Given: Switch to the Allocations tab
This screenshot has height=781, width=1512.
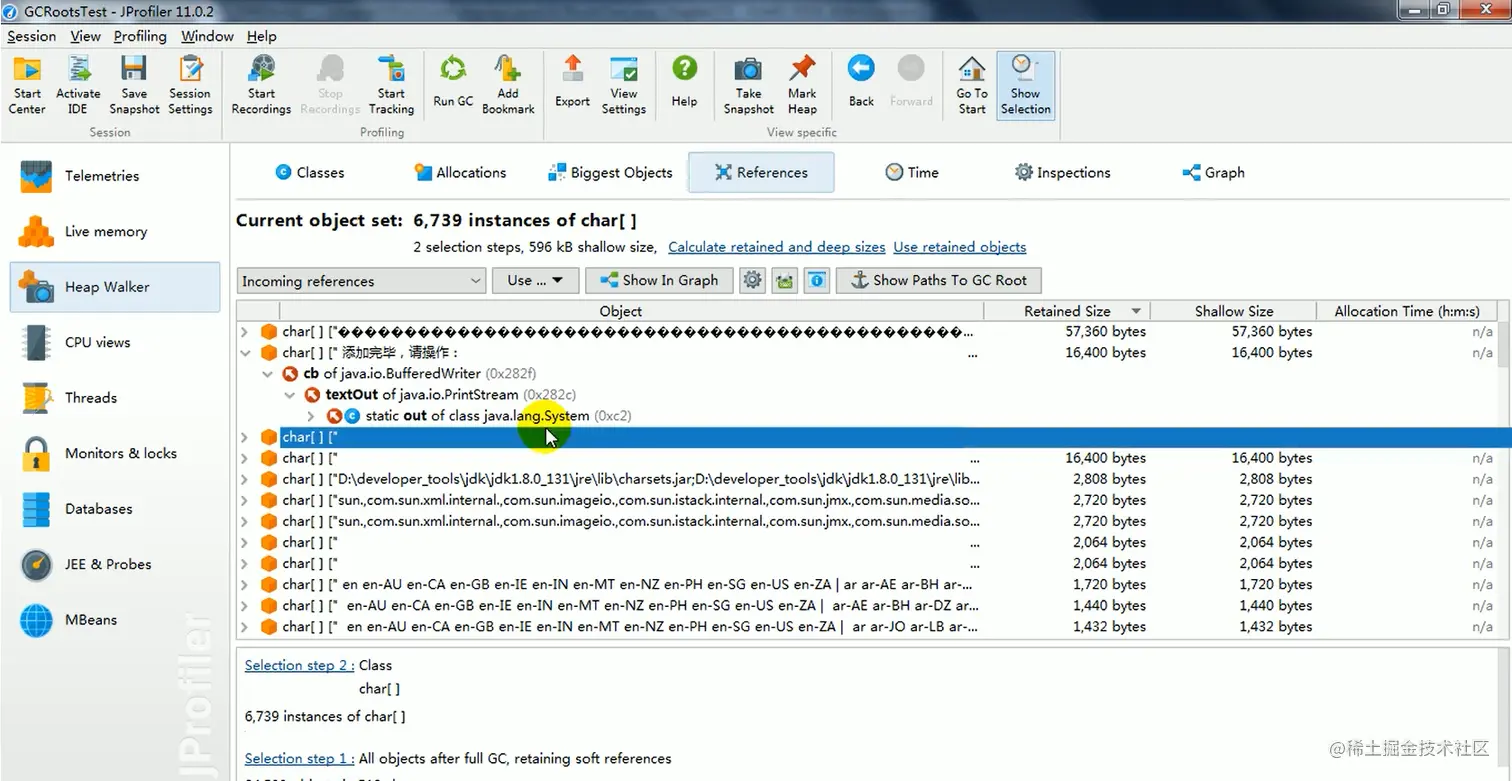Looking at the screenshot, I should point(460,172).
